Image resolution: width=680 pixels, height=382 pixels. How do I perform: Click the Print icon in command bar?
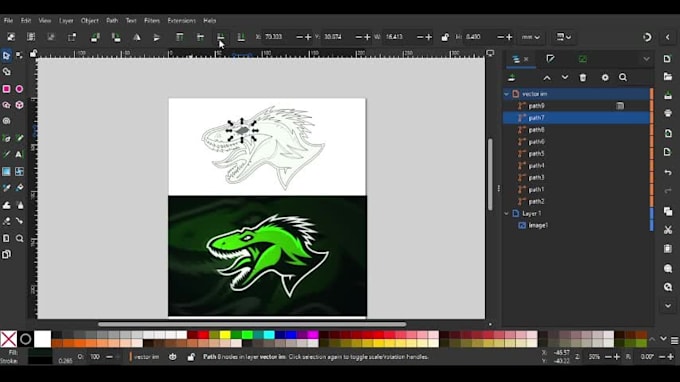(668, 113)
